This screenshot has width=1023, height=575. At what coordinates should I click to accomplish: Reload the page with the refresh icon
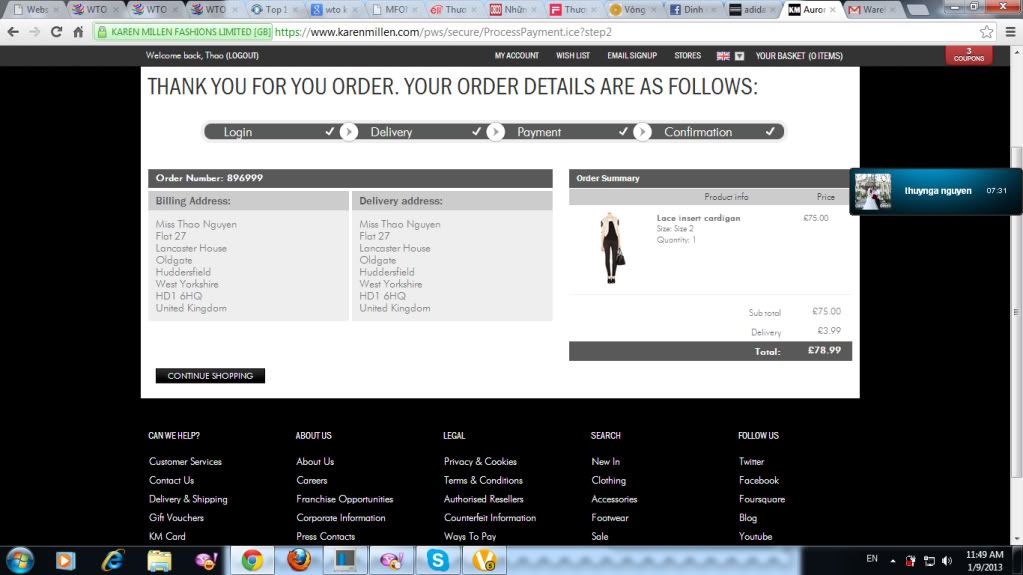point(56,32)
